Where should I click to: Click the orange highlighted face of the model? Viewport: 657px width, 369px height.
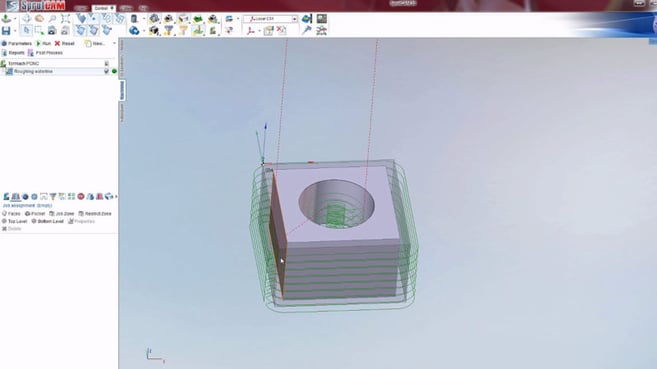(x=277, y=235)
